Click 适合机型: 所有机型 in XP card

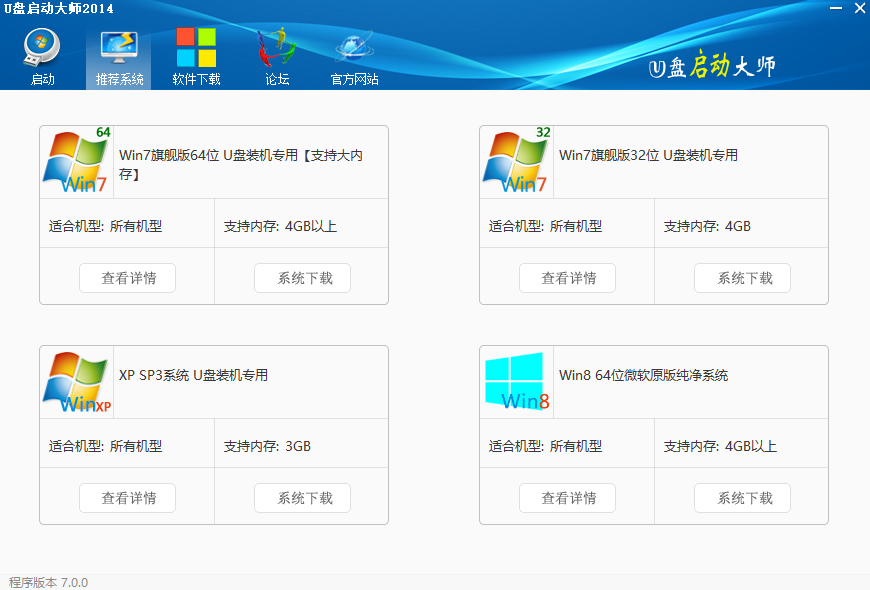(x=105, y=446)
